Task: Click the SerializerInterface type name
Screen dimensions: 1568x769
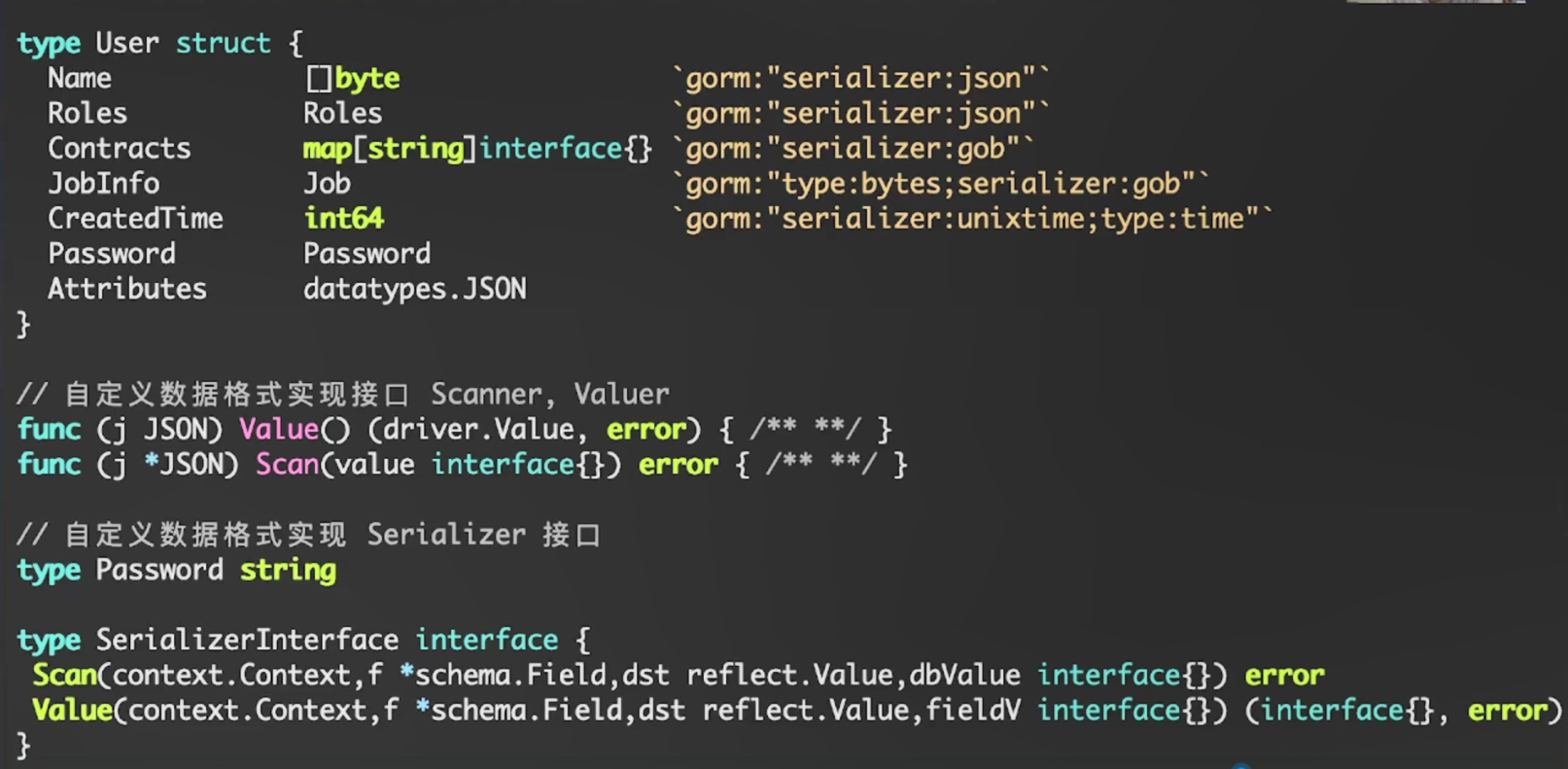Action: tap(247, 640)
